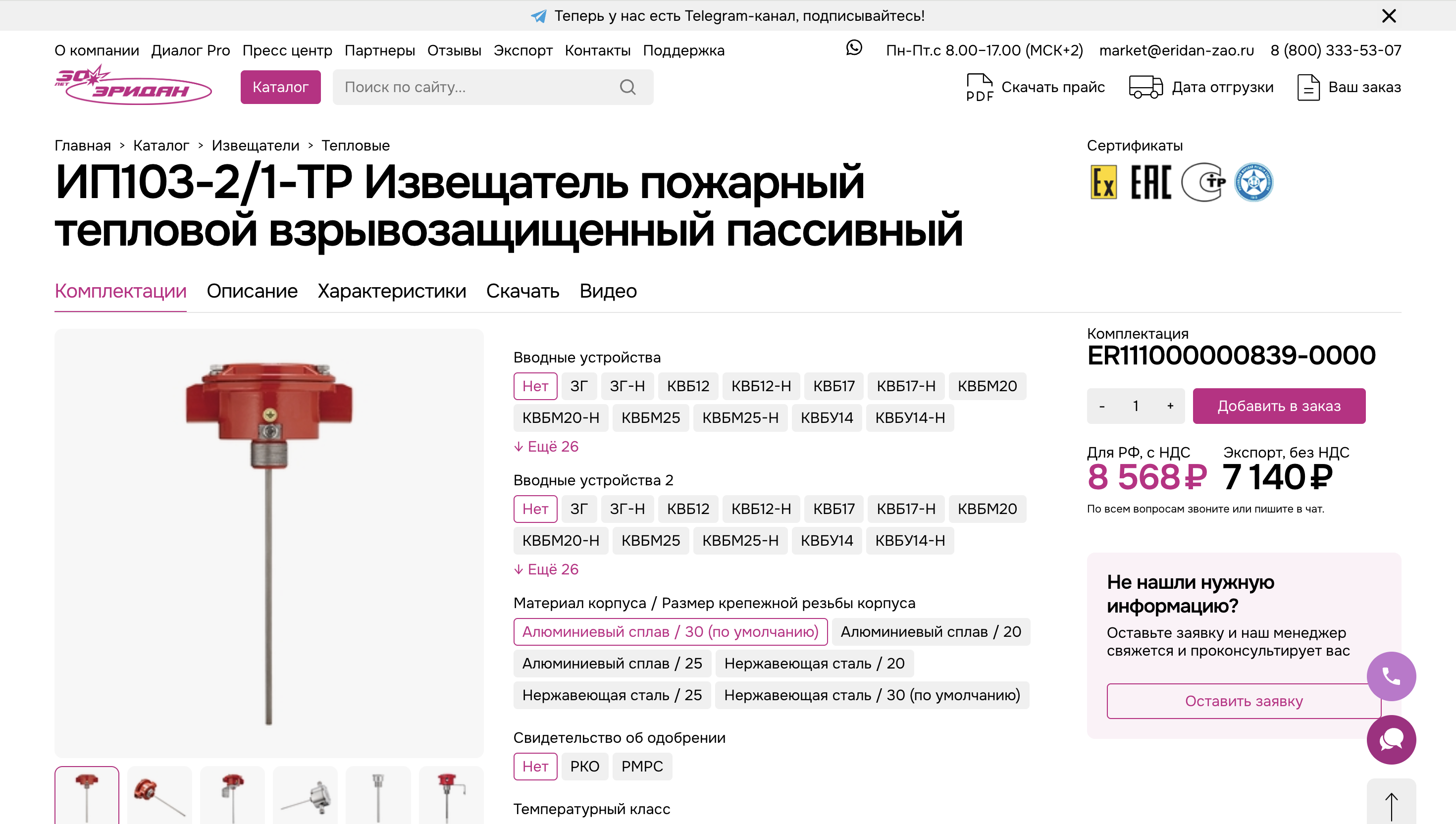The image size is (1456, 824).
Task: Click the CTP certificate icon
Action: [x=1203, y=182]
